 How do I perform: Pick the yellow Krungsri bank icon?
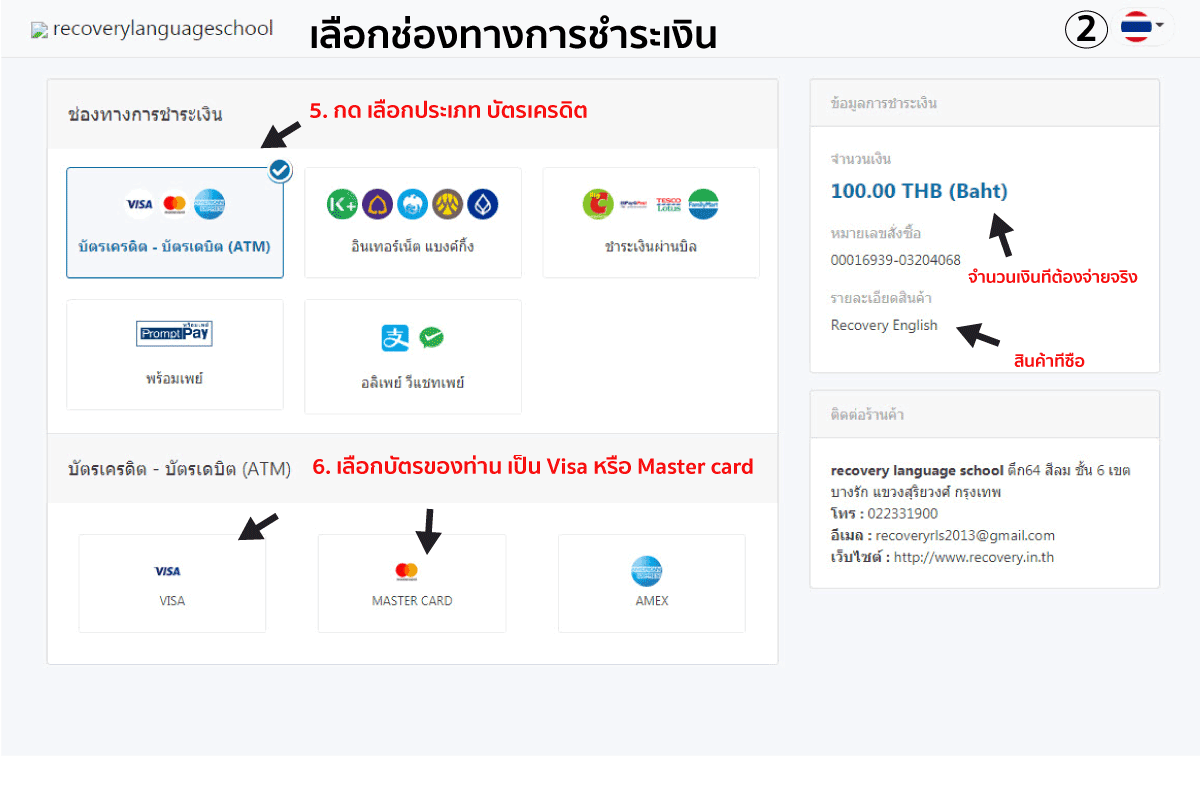447,204
